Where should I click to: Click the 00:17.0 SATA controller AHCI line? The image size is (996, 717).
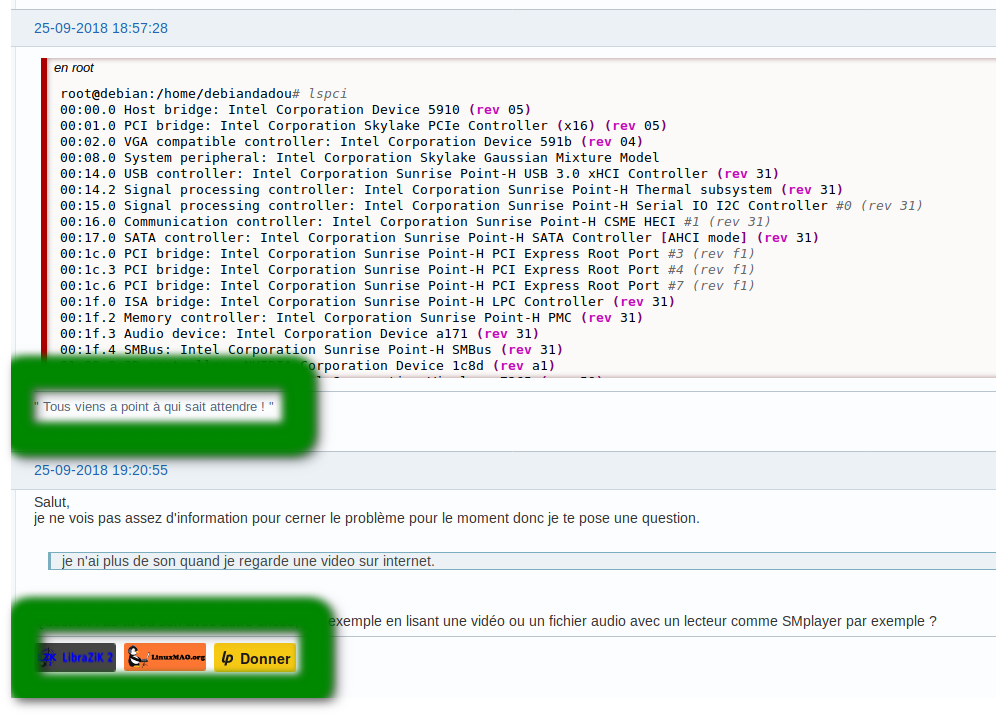pos(440,238)
